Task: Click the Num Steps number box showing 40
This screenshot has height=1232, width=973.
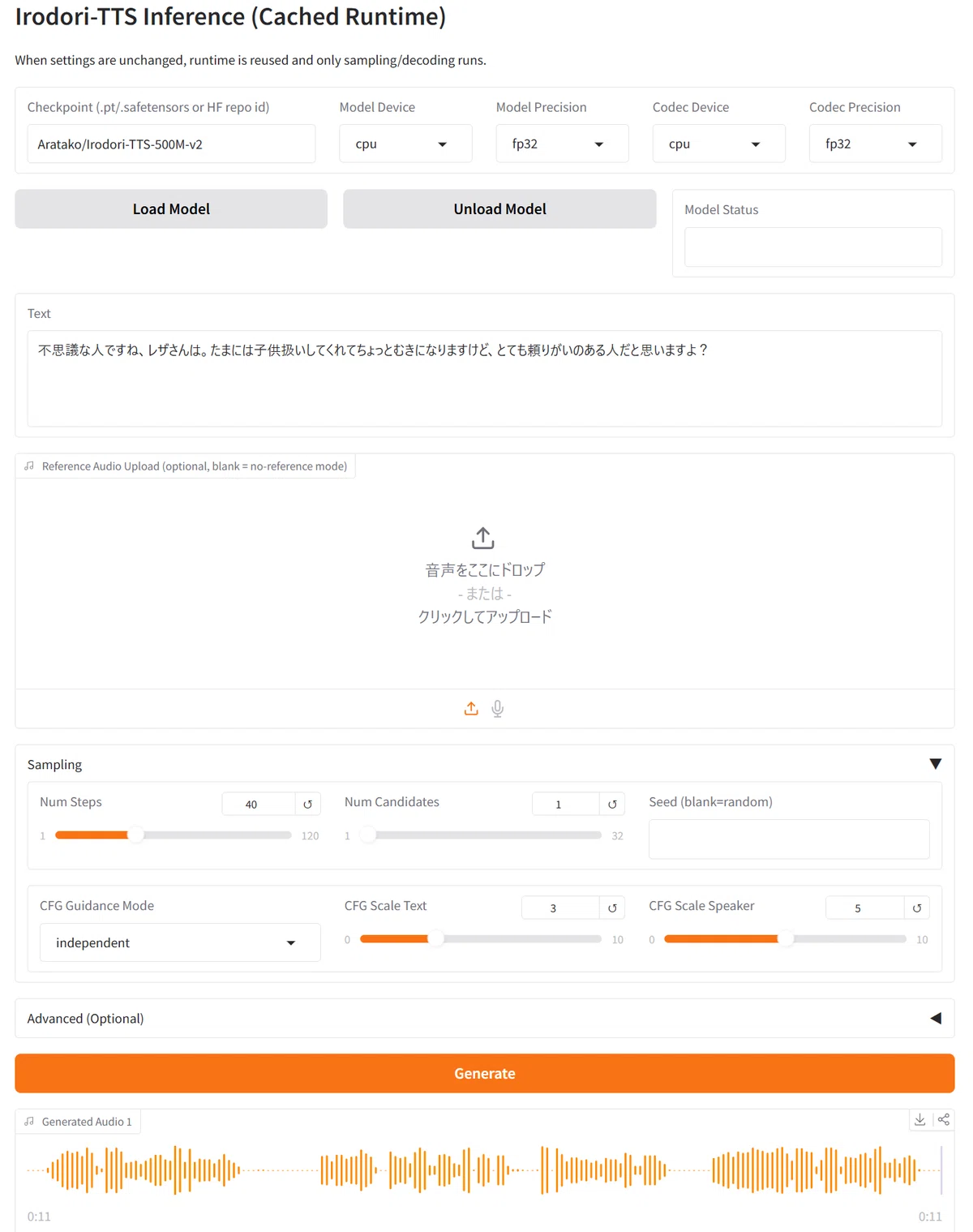Action: pyautogui.click(x=259, y=804)
